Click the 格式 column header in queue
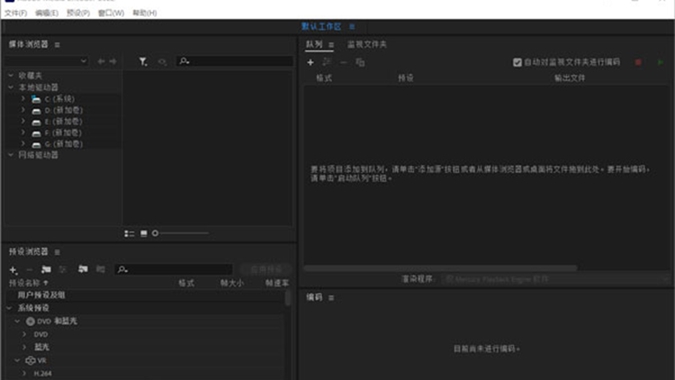 pos(324,78)
